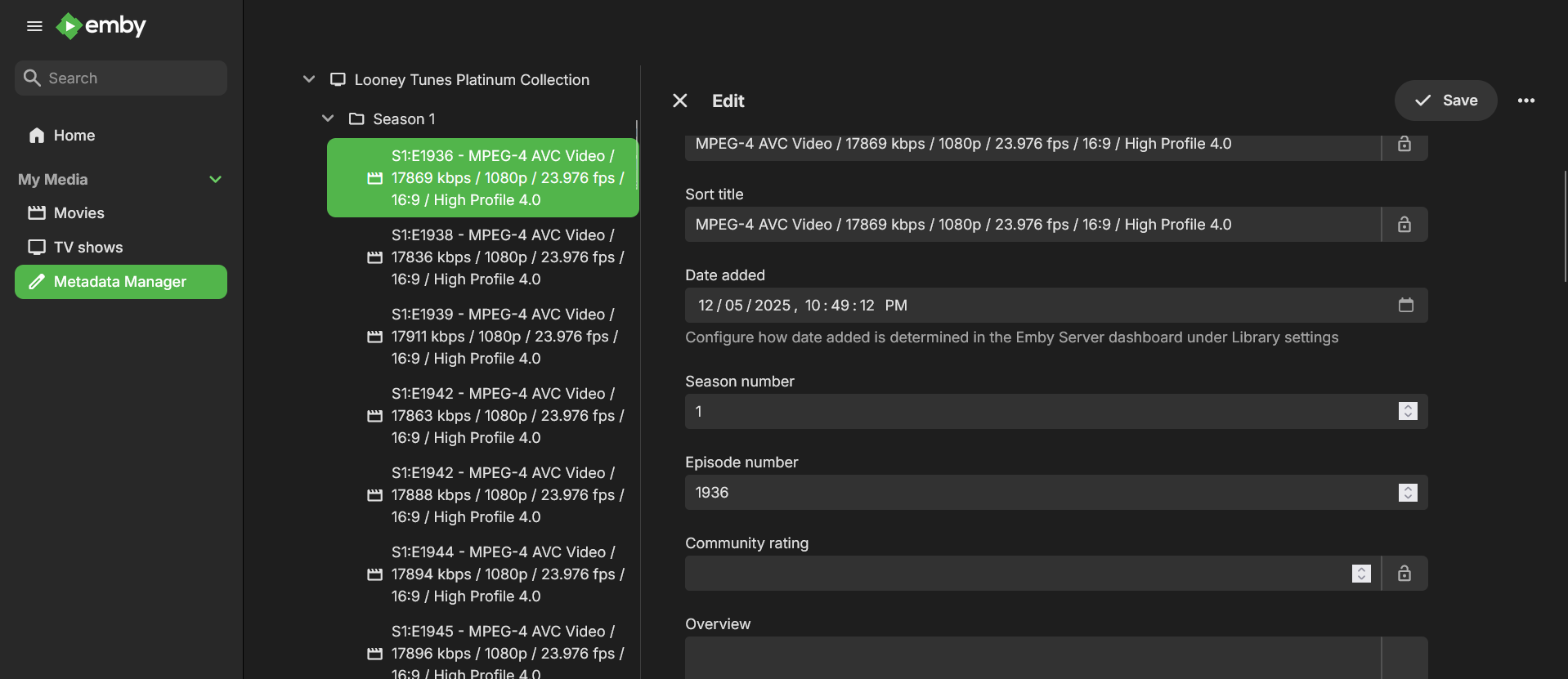Screen dimensions: 1568x679
Task: Toggle the Community rating field lock
Action: point(1404,574)
